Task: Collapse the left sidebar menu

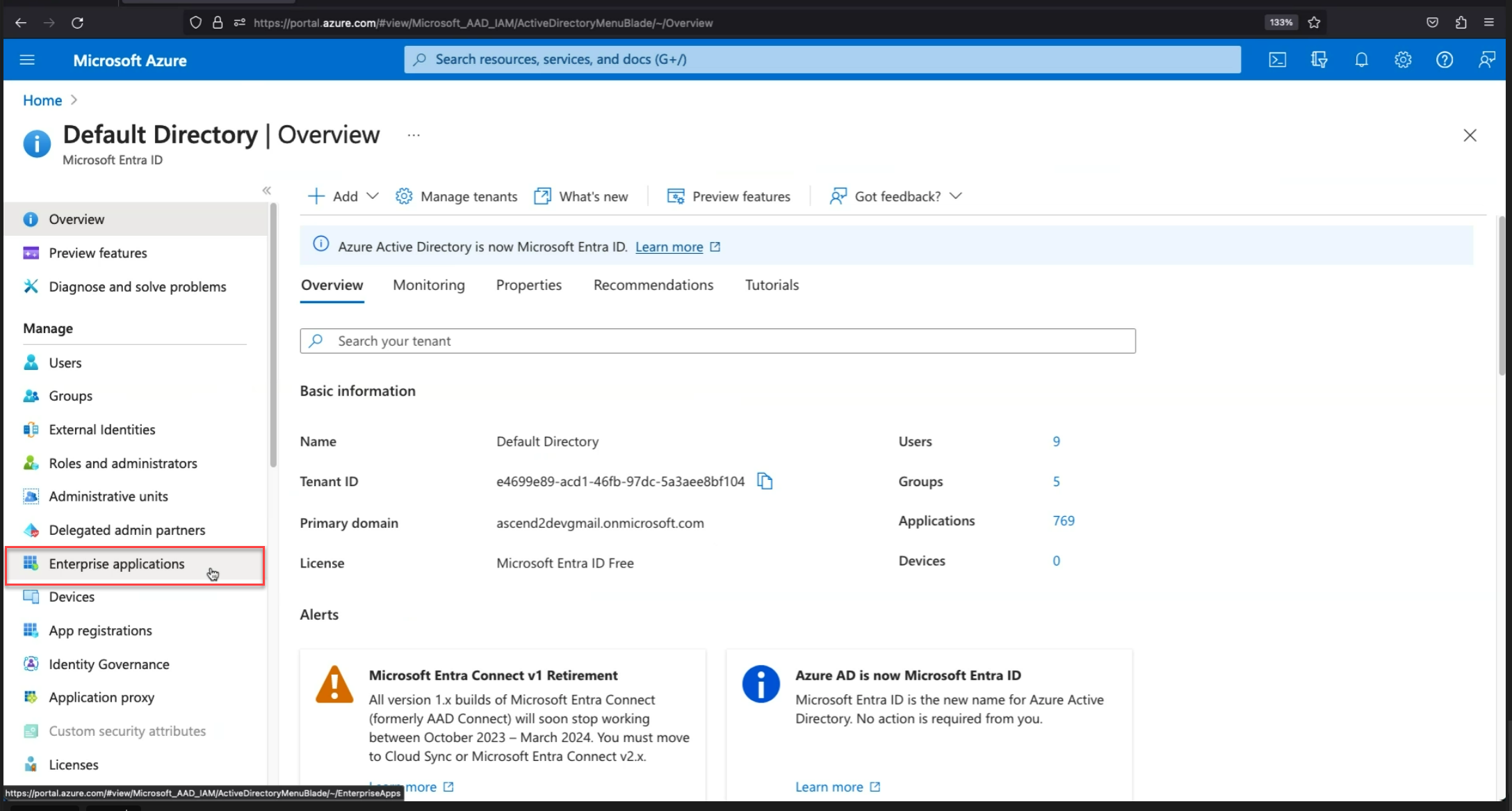Action: 266,191
